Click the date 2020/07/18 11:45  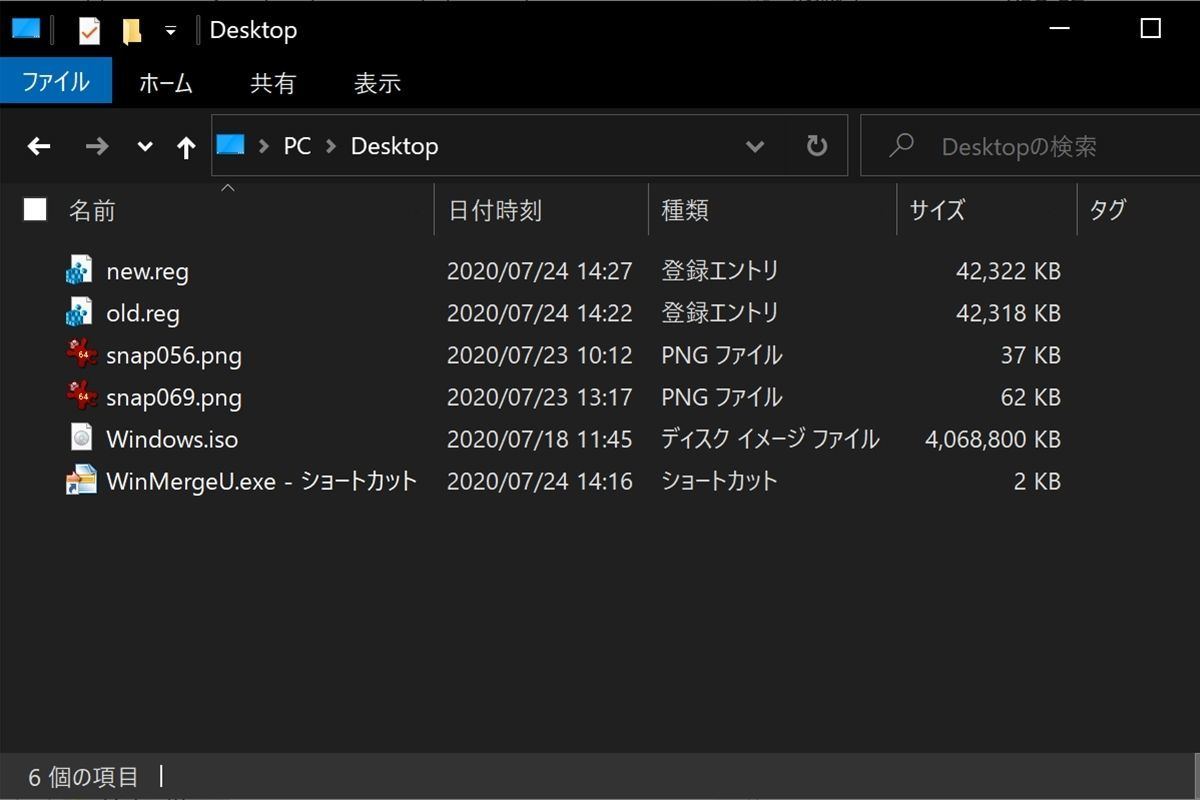tap(540, 439)
